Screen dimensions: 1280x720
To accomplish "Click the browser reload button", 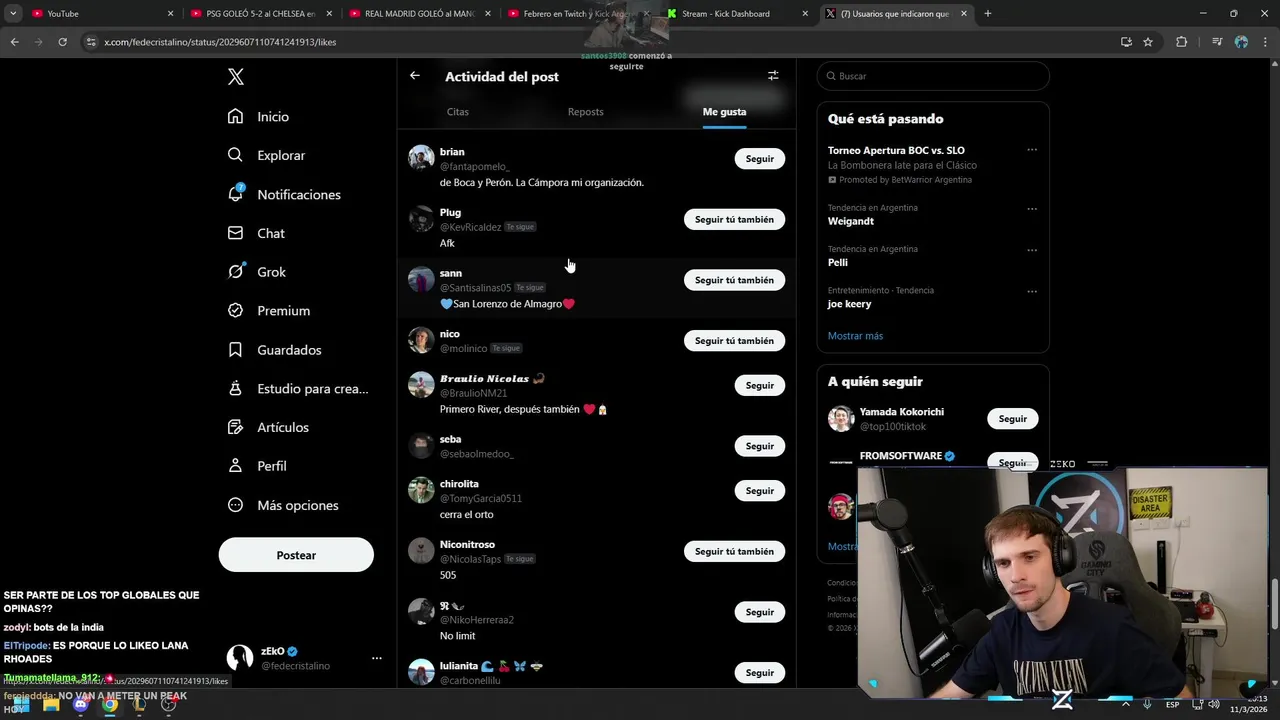I will tap(62, 42).
